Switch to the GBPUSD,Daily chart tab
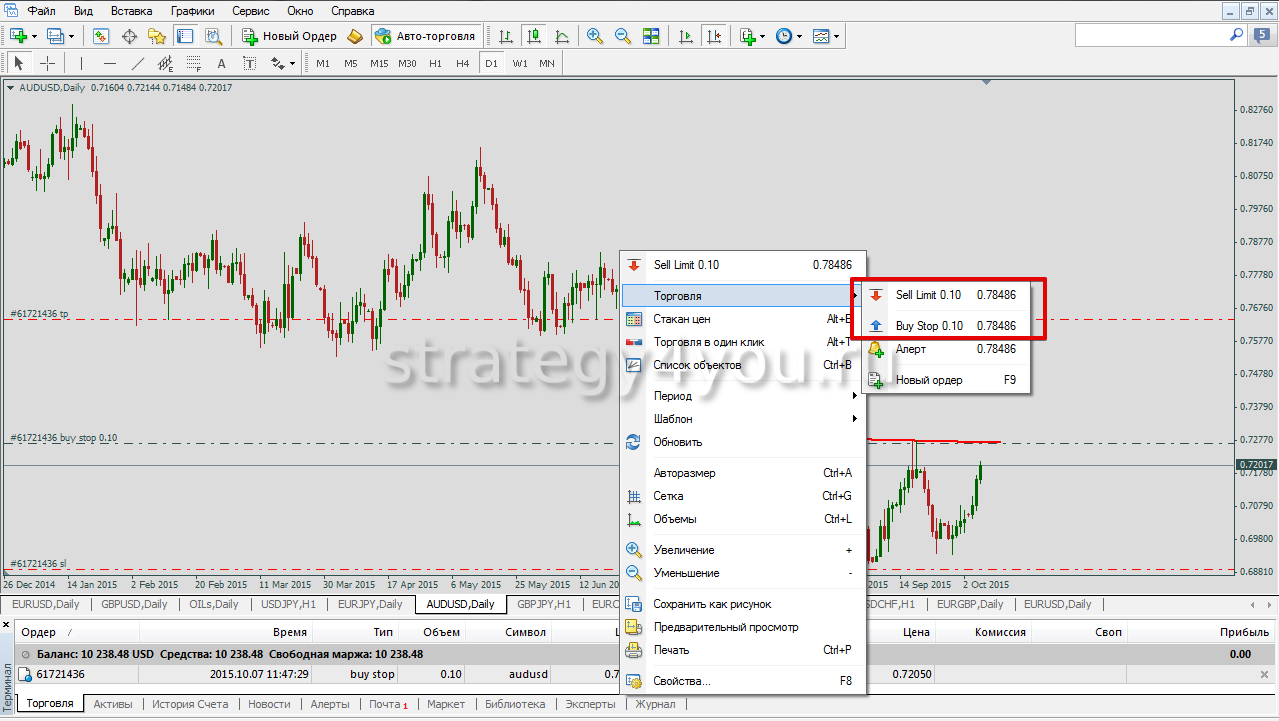1279x721 pixels. click(134, 604)
